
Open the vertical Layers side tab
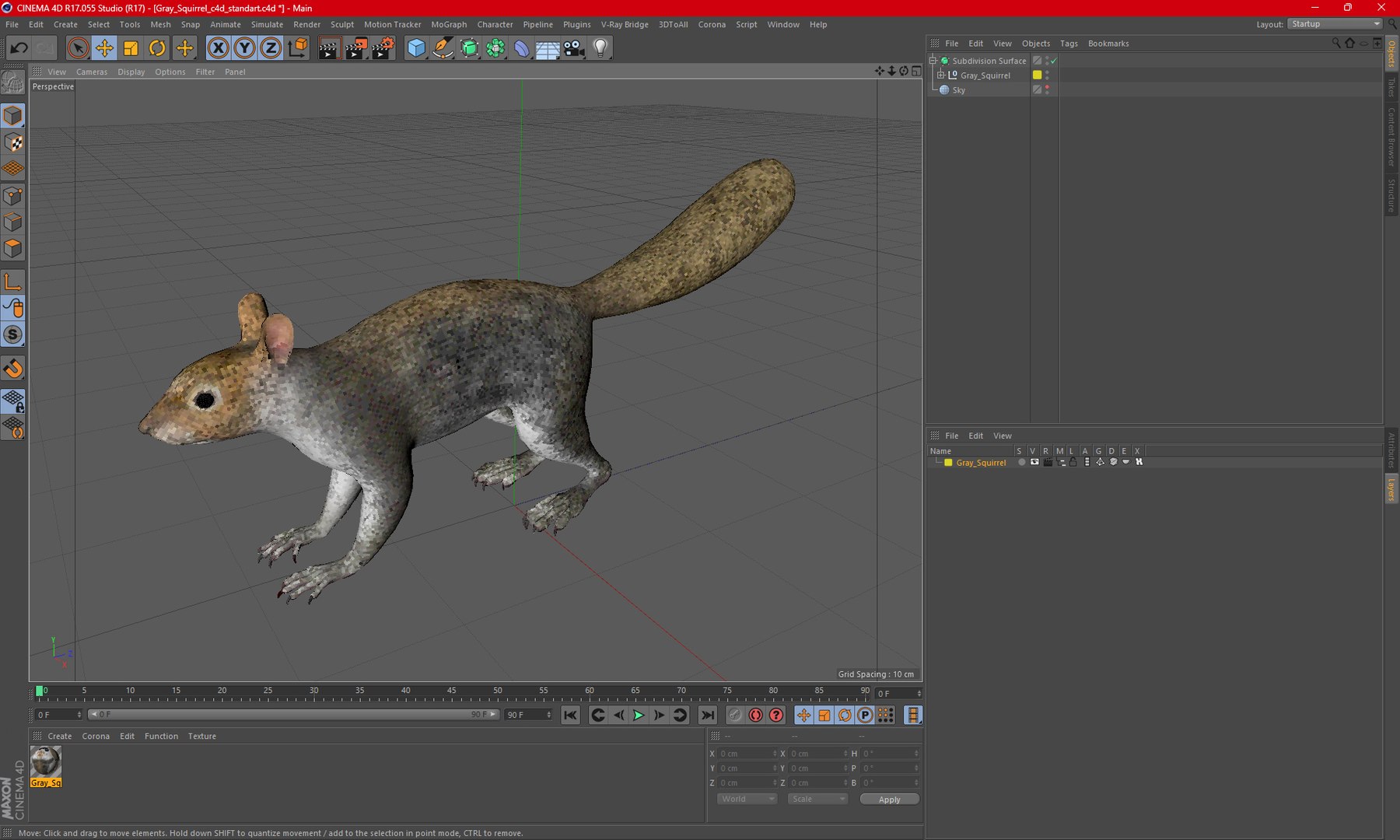point(1391,490)
